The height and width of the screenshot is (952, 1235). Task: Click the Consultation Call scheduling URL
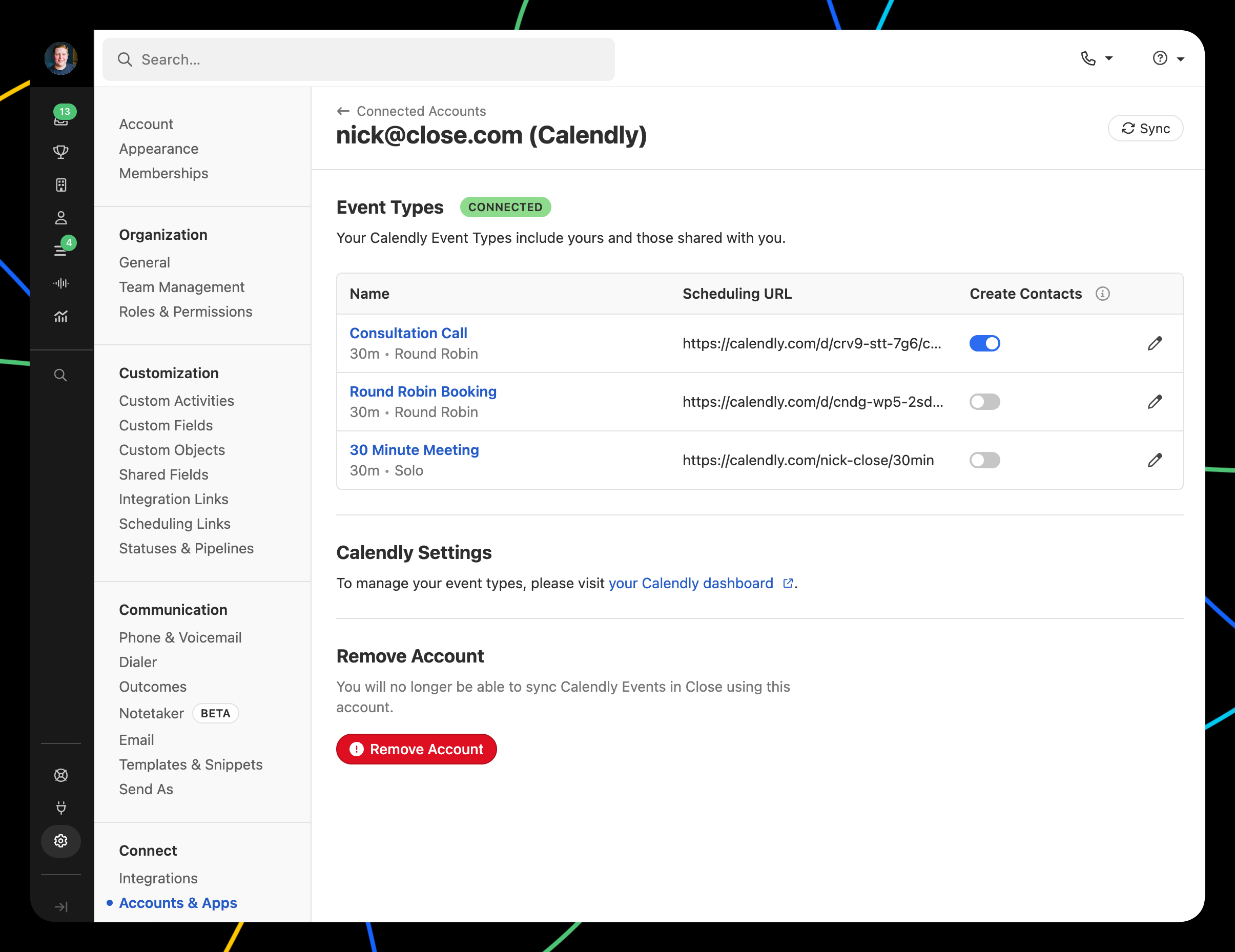812,343
